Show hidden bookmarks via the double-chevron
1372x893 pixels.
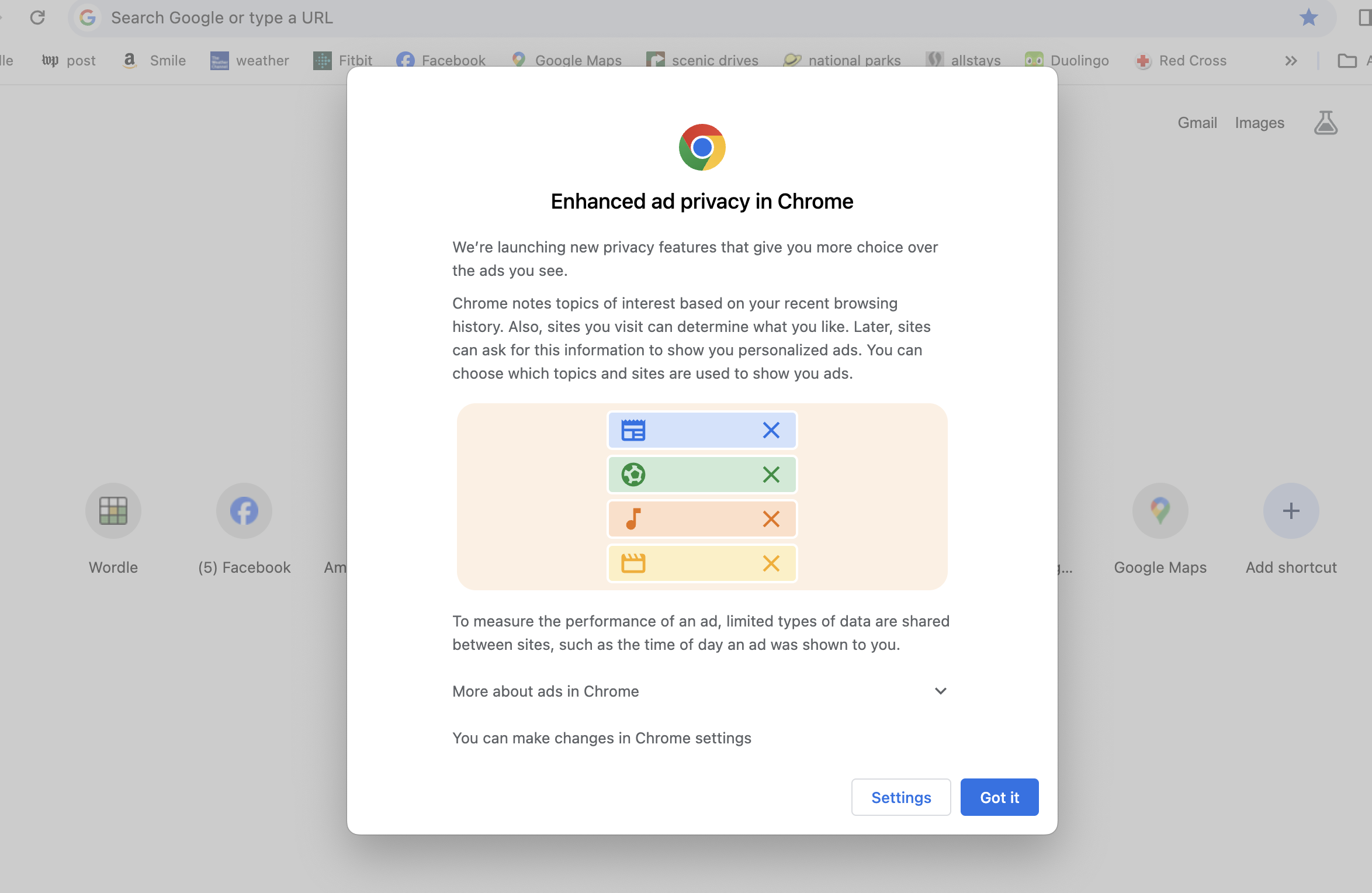tap(1291, 60)
